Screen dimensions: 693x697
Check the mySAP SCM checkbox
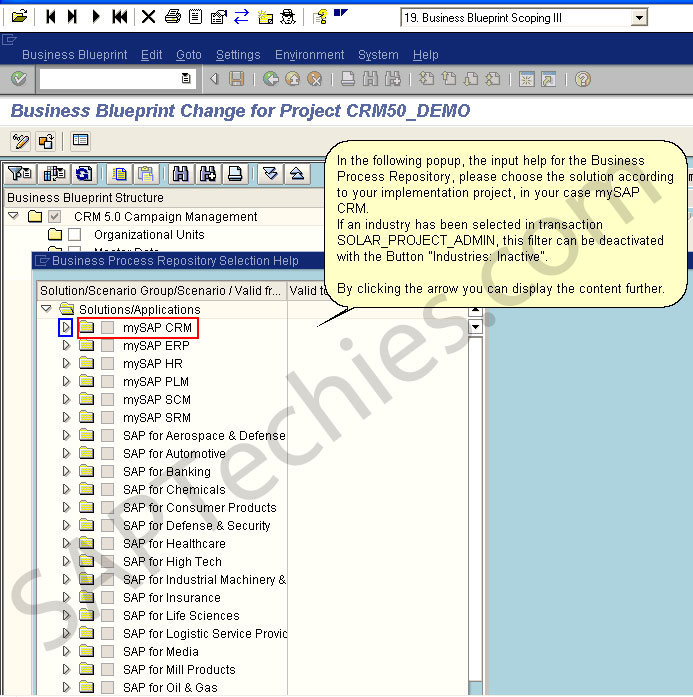click(x=107, y=400)
